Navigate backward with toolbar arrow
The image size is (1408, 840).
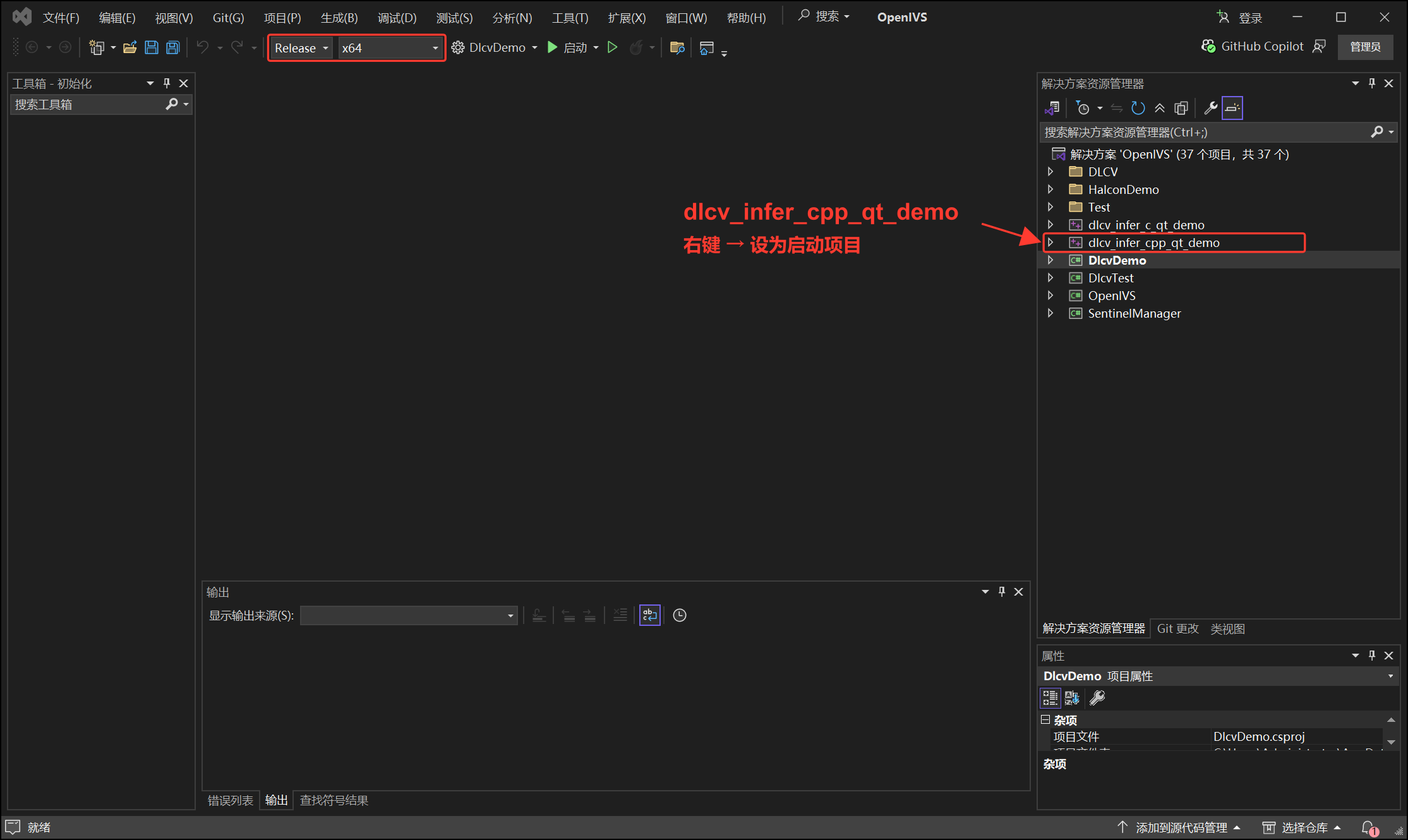[32, 47]
